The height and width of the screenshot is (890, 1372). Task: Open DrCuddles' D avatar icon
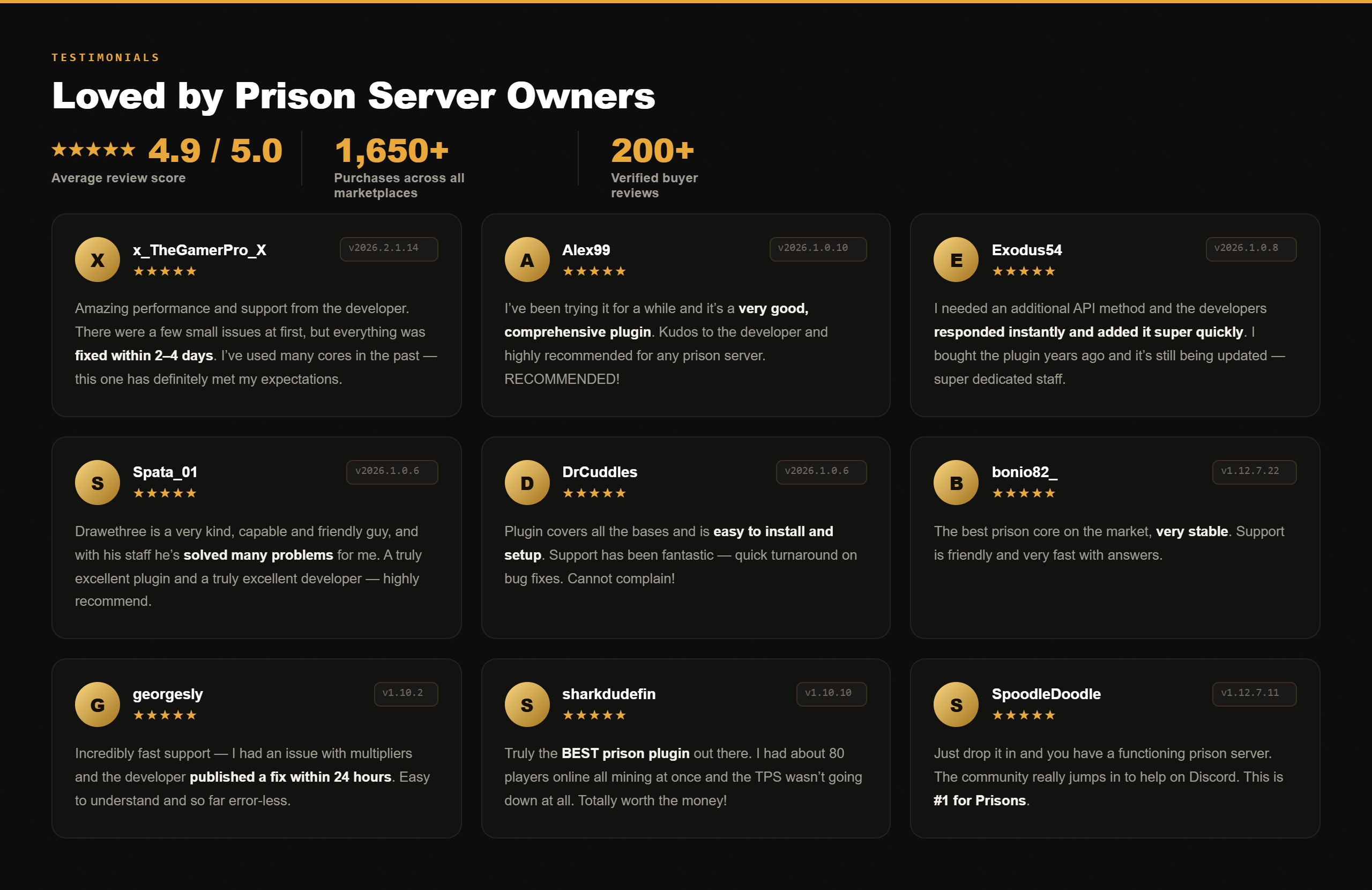pyautogui.click(x=527, y=482)
